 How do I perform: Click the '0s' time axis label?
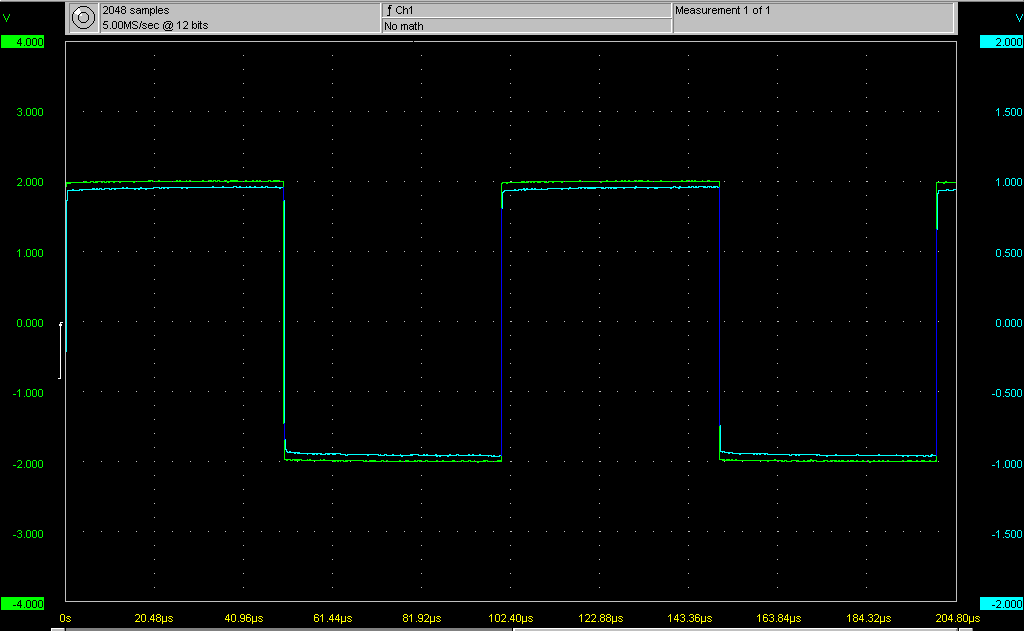65,618
